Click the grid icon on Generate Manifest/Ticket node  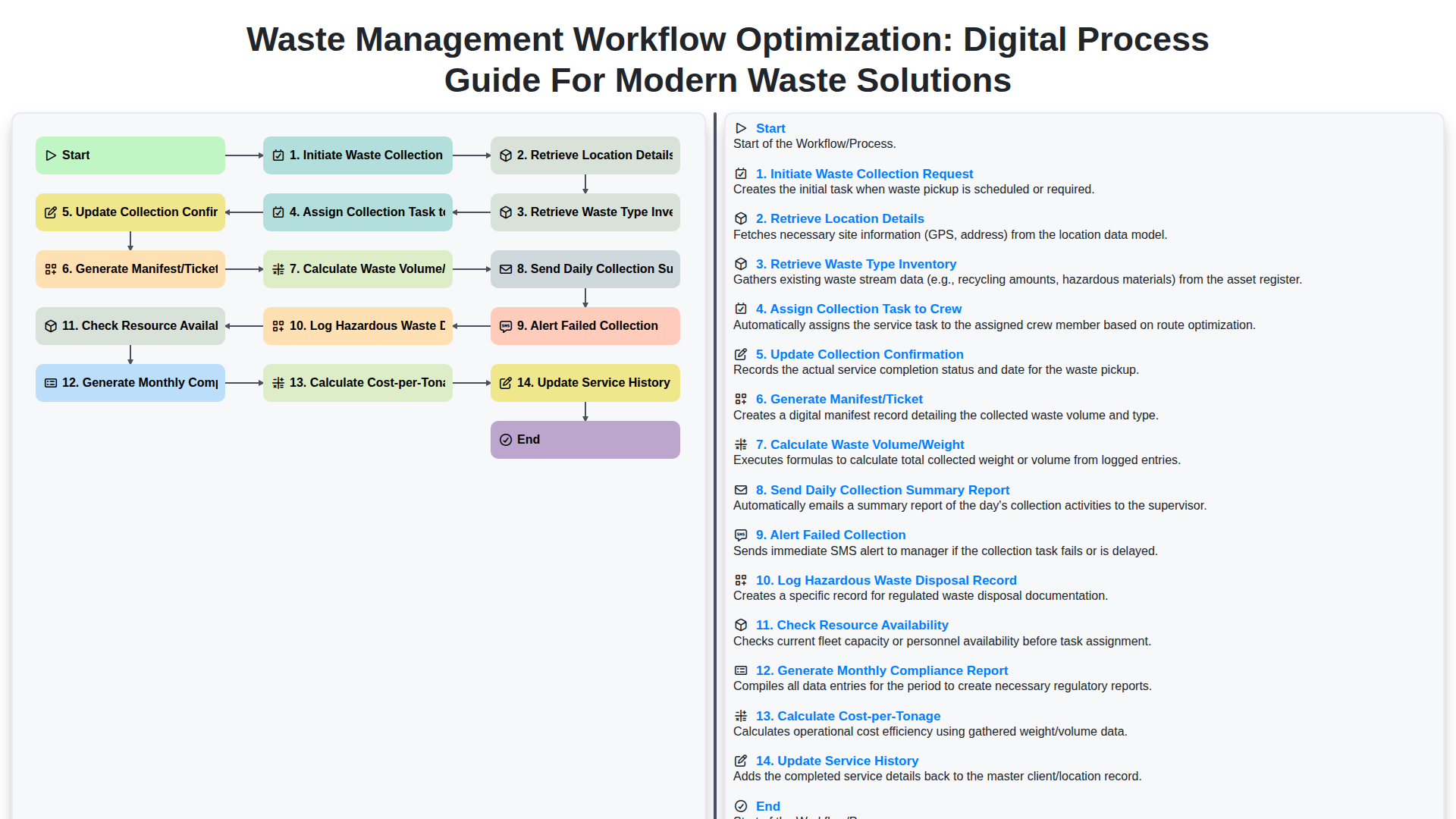click(x=50, y=268)
